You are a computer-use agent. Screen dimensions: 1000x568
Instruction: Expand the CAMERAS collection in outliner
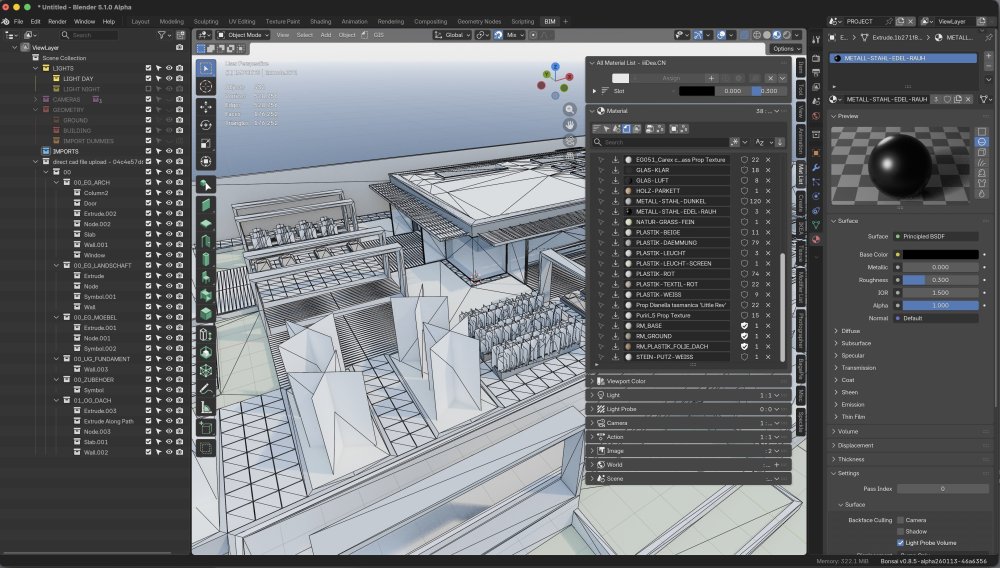tap(35, 99)
